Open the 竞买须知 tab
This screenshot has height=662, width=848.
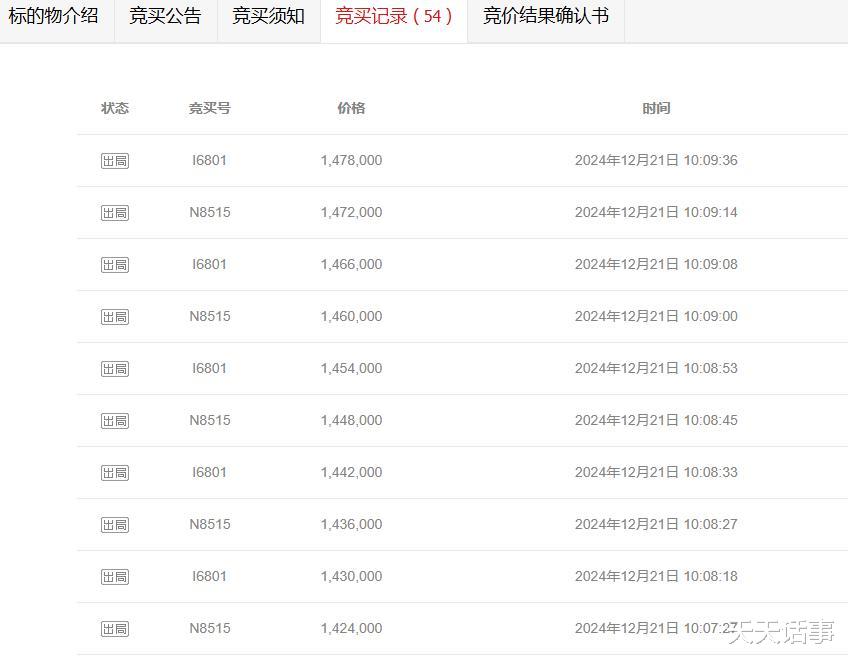(x=269, y=16)
